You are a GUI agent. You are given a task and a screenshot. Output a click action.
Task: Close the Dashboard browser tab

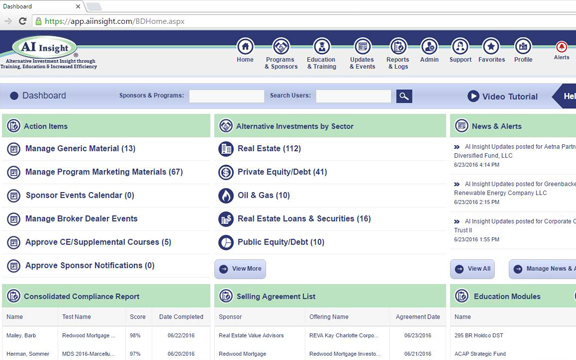tap(78, 6)
